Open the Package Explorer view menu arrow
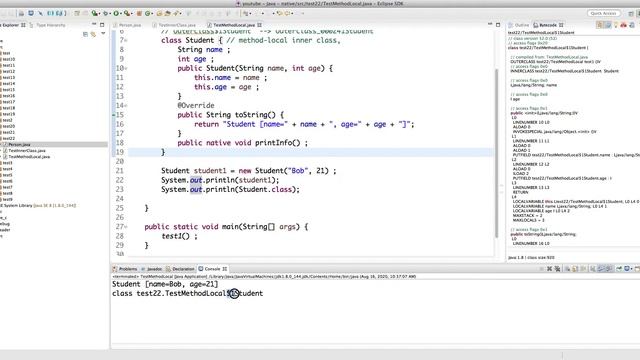Viewport: 640px width, 360px height. [x=103, y=34]
